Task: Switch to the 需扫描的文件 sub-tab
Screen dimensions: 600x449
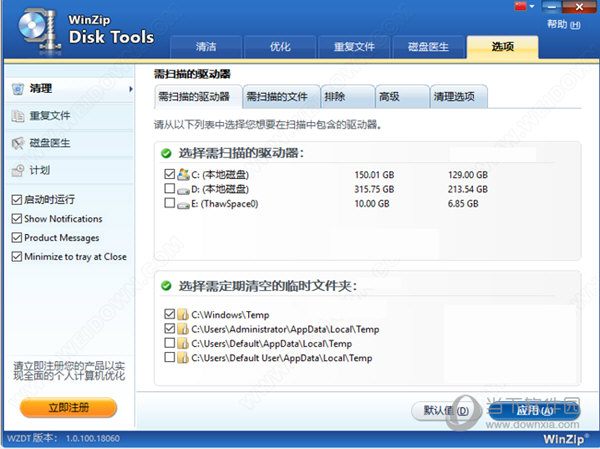Action: point(281,97)
